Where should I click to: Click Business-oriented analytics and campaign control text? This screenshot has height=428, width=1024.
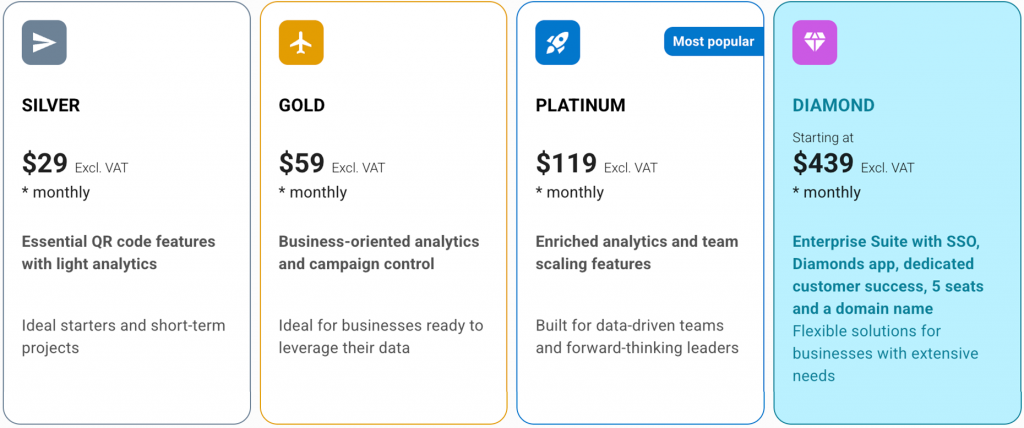tap(378, 252)
